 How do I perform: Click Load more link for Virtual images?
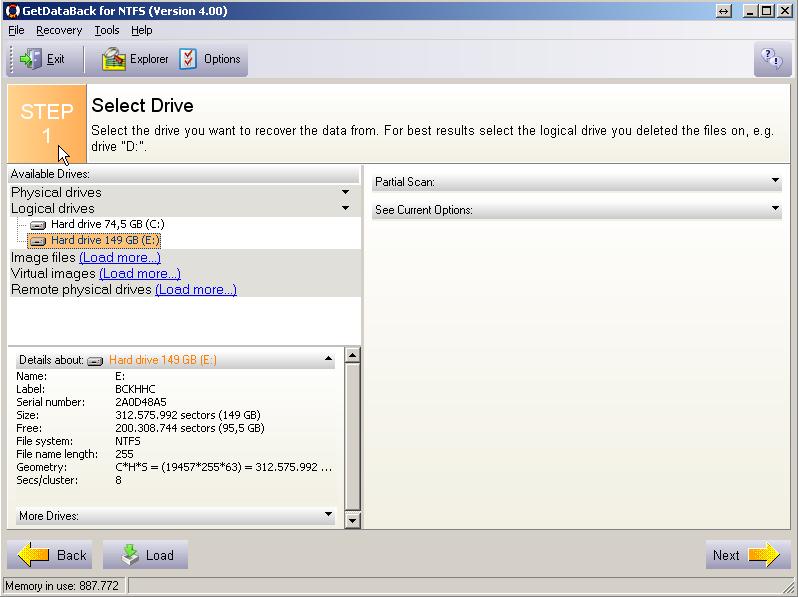pyautogui.click(x=140, y=274)
